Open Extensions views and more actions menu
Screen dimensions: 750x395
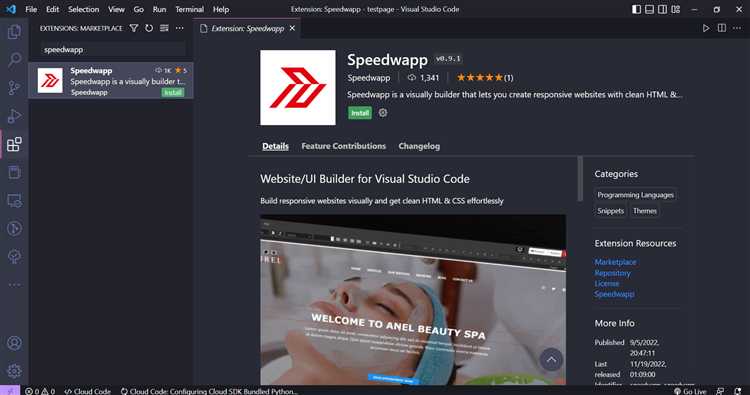pos(179,28)
